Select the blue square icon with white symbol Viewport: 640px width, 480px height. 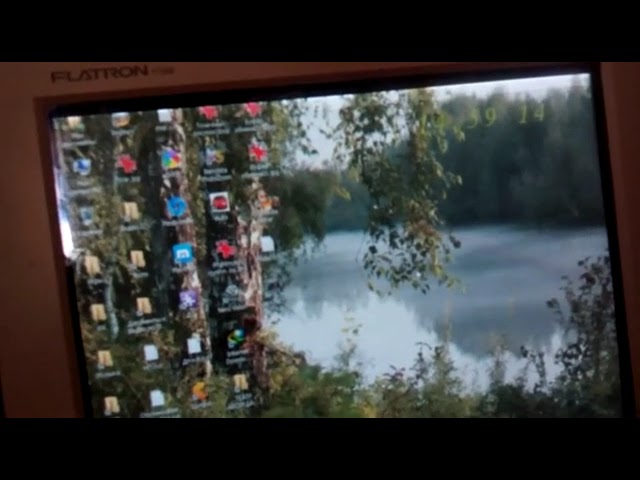point(183,254)
